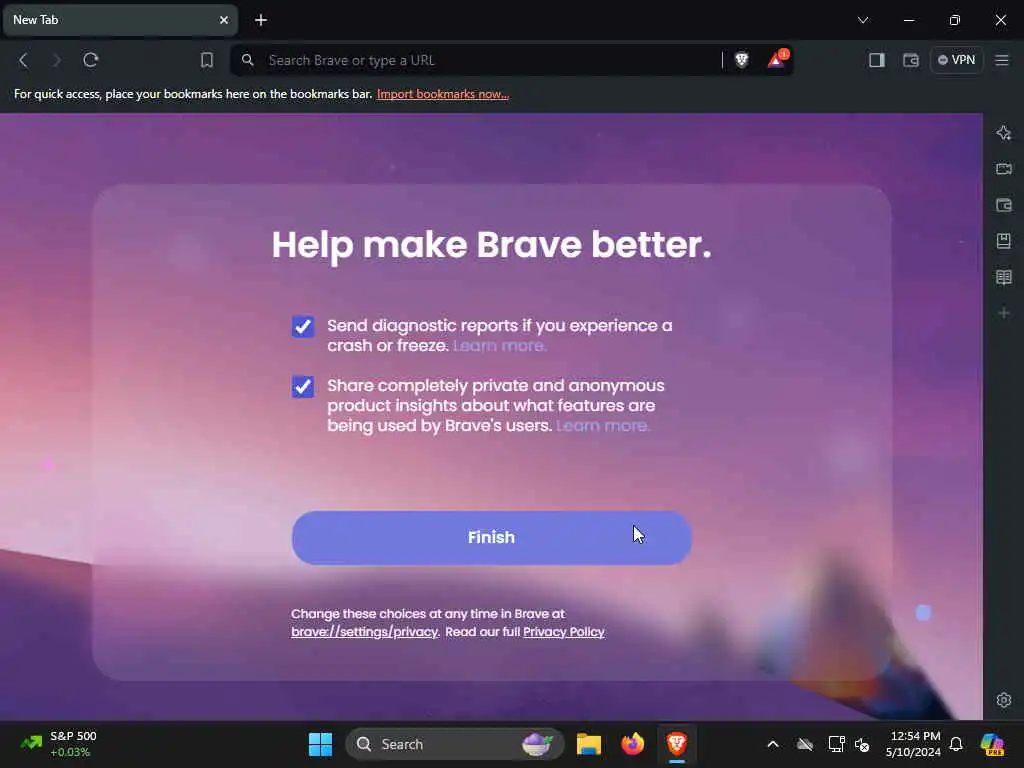Viewport: 1024px width, 768px height.
Task: Open the Privacy Policy link
Action: [x=564, y=632]
